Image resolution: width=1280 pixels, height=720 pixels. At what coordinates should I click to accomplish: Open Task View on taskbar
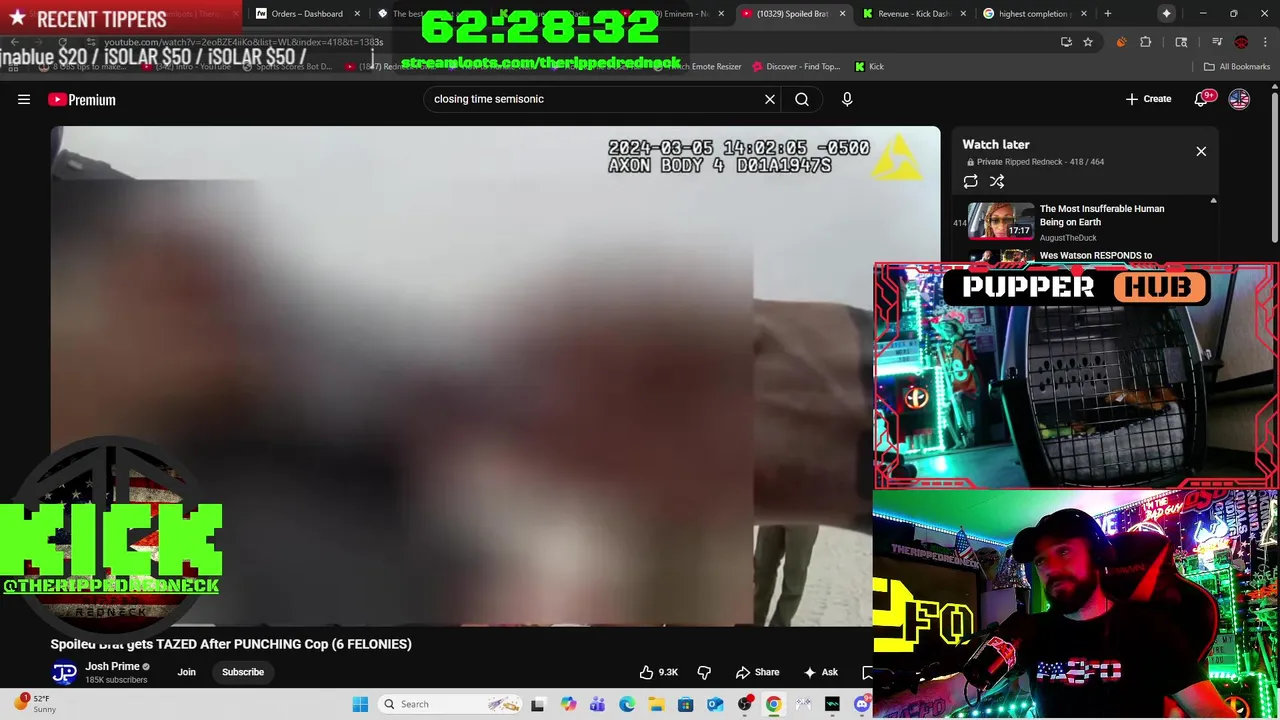point(538,704)
